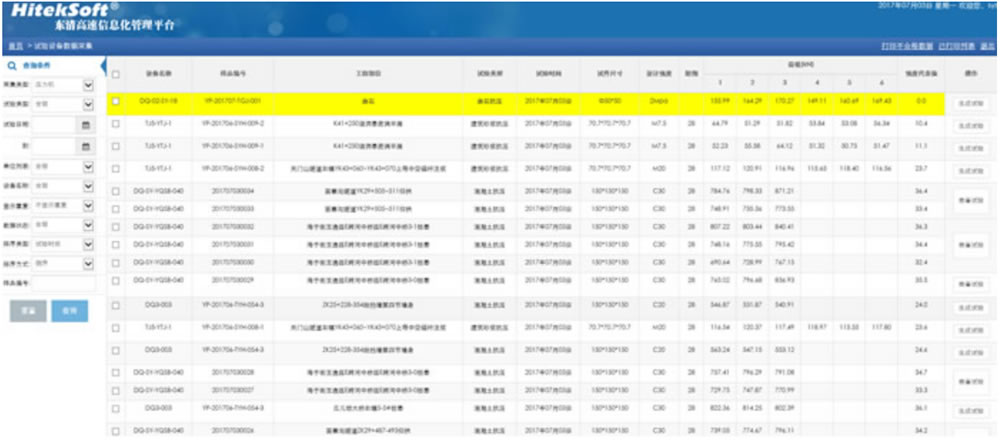
Task: Expand the 单位列表 dropdown
Action: pos(87,165)
